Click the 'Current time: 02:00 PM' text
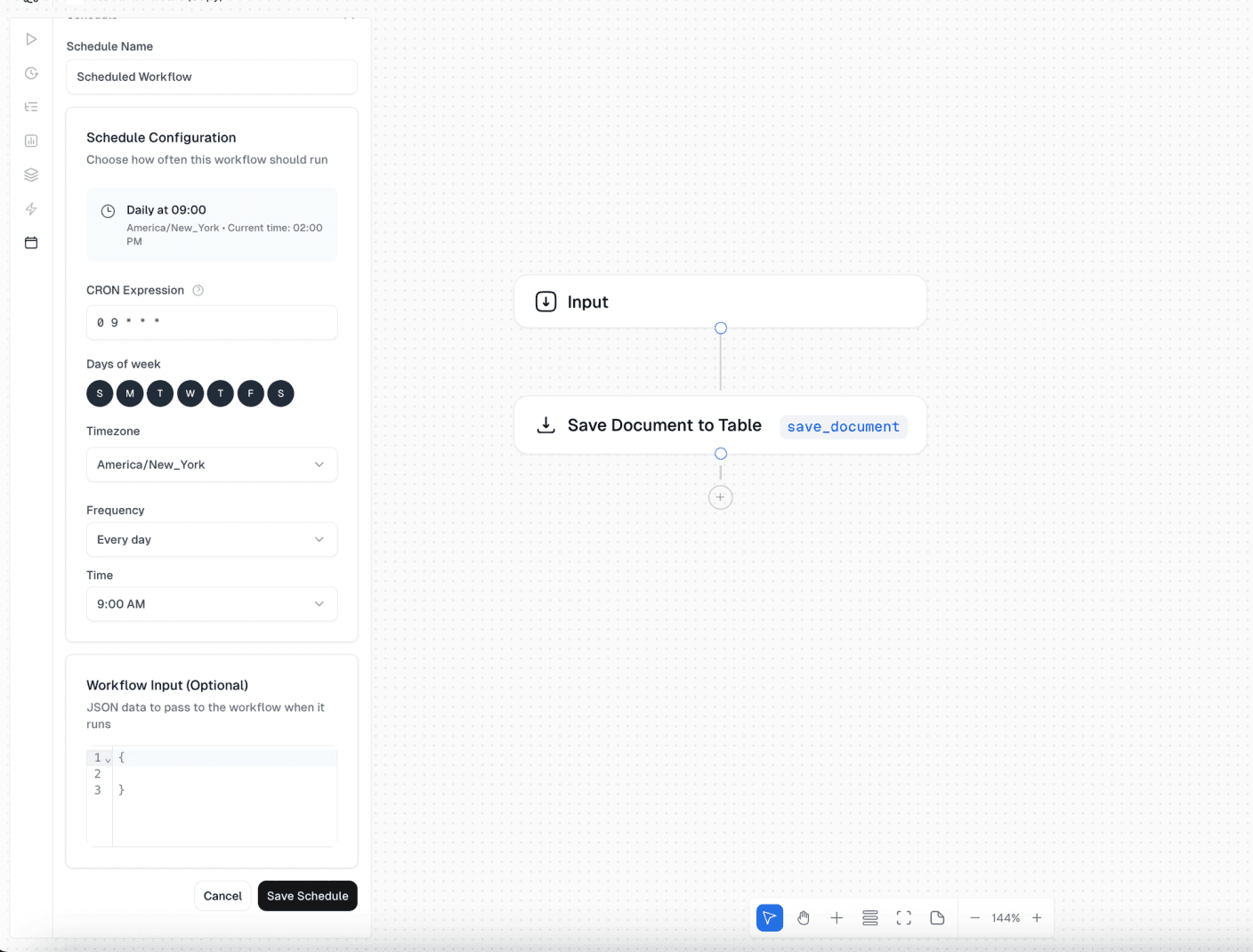This screenshot has width=1253, height=952. tap(225, 234)
